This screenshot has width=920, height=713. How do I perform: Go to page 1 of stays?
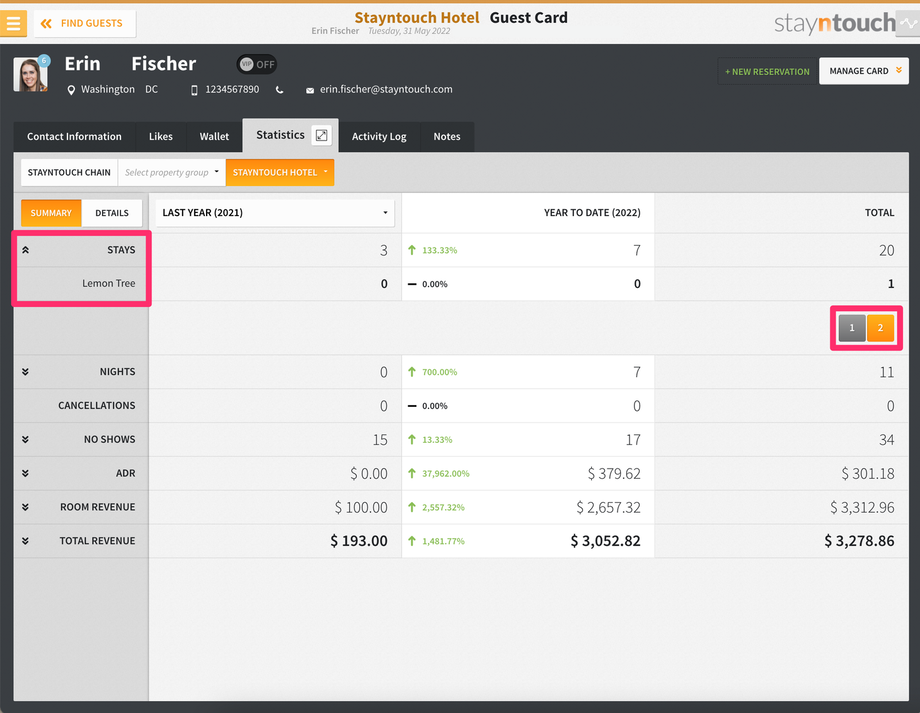[851, 328]
